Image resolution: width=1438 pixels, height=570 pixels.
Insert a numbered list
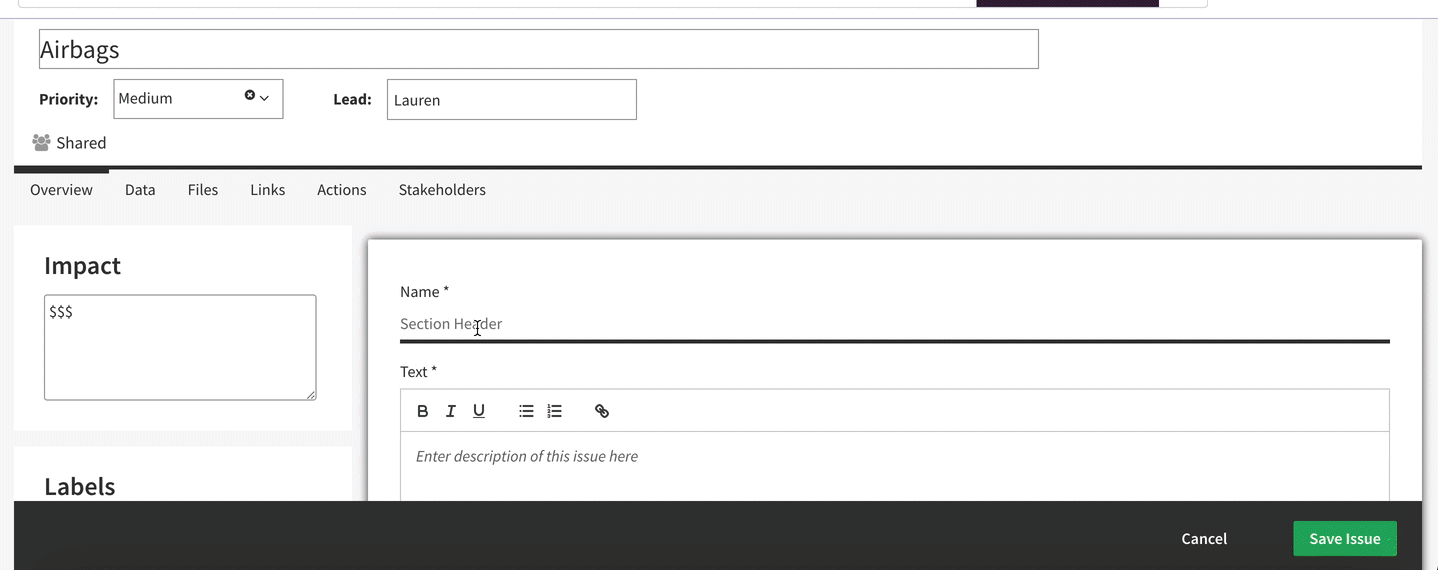click(x=555, y=411)
